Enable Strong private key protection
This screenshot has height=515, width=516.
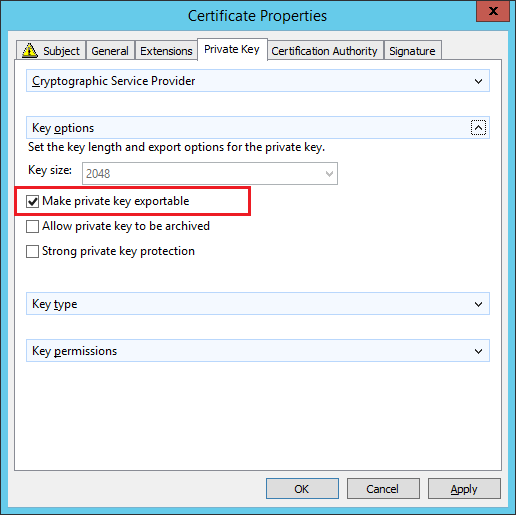tap(32, 251)
